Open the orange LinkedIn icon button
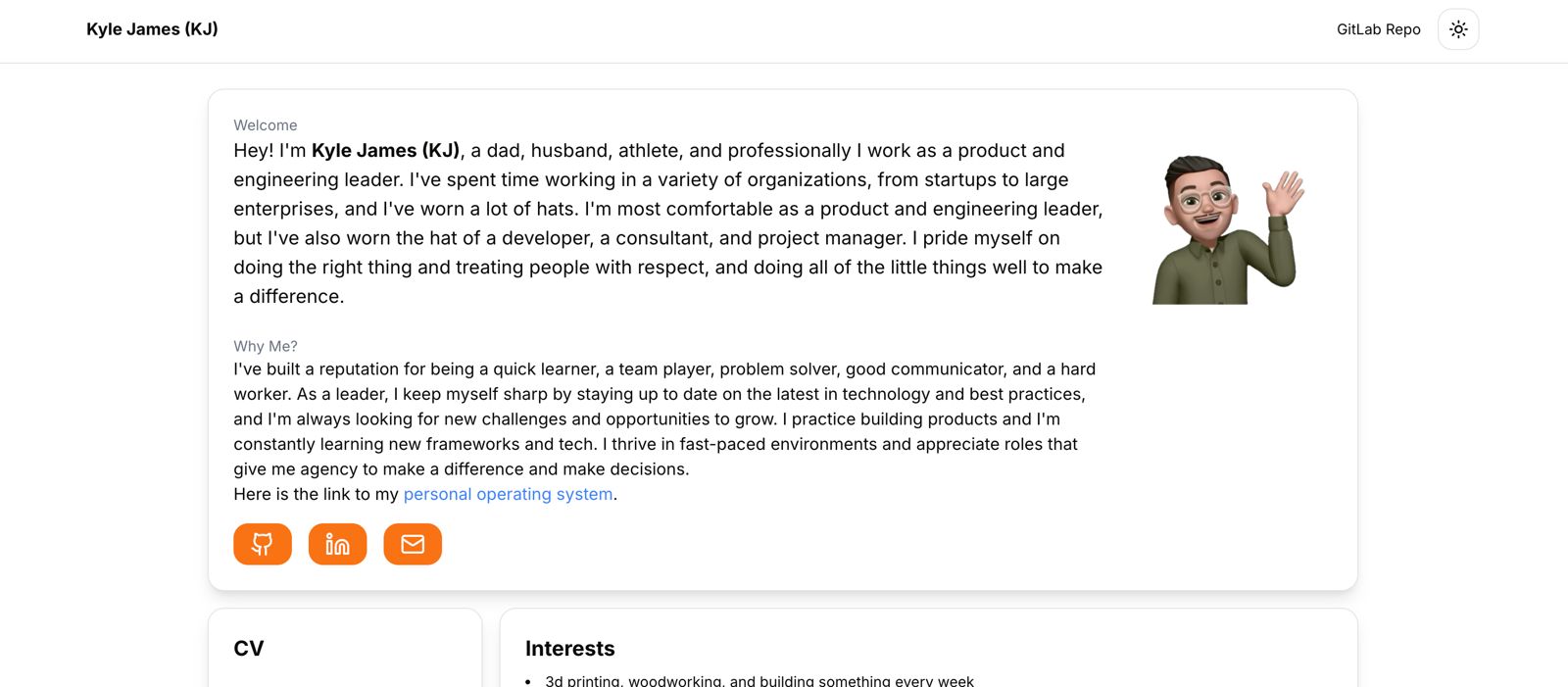 click(338, 544)
